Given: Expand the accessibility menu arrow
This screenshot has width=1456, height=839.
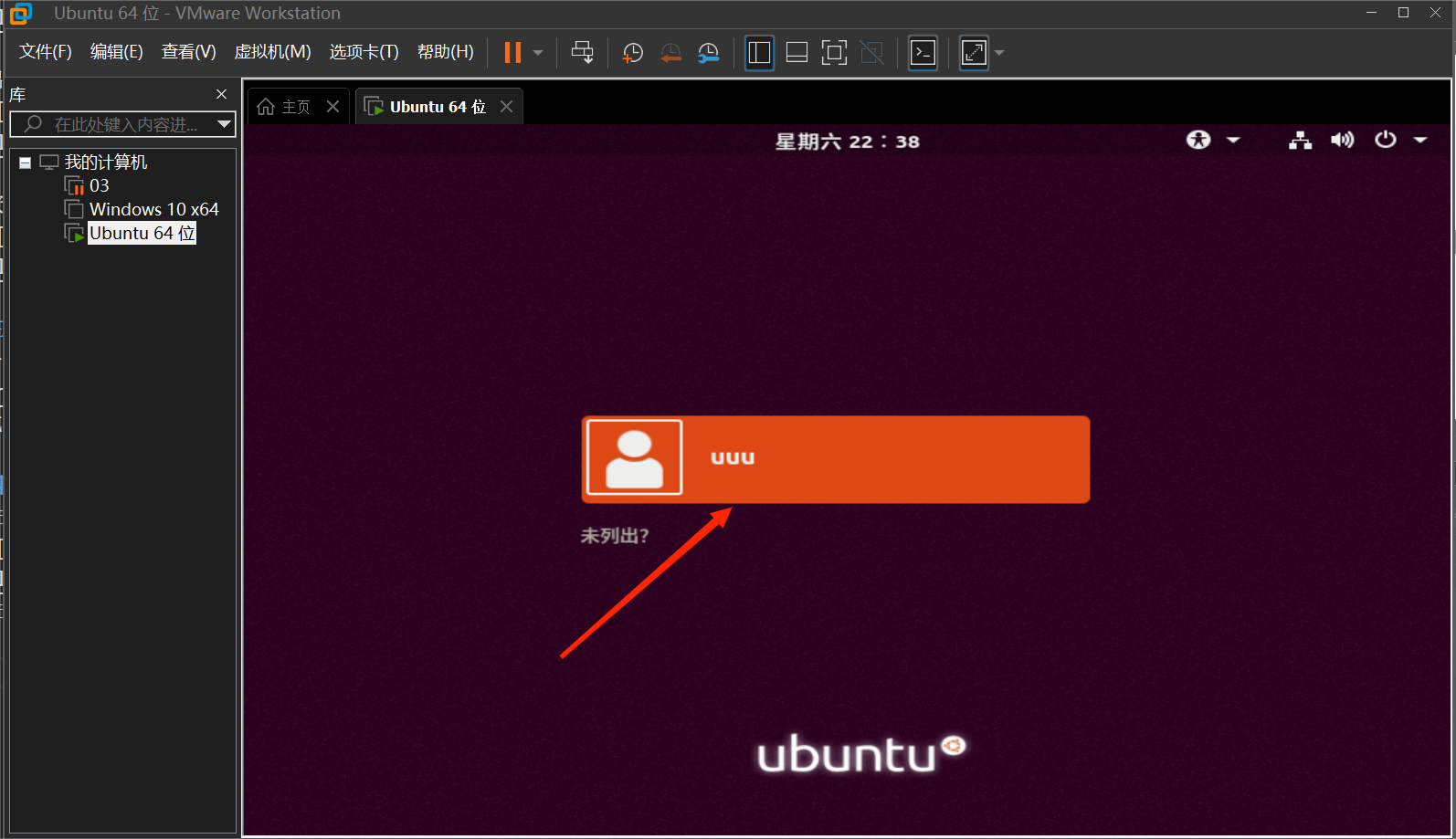Looking at the screenshot, I should [1233, 140].
